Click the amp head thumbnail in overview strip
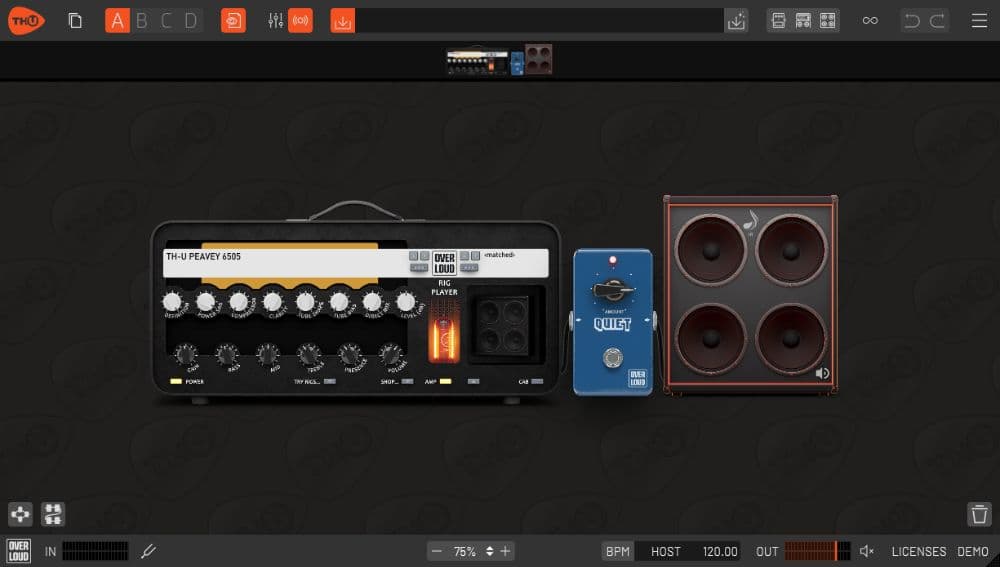 click(477, 61)
